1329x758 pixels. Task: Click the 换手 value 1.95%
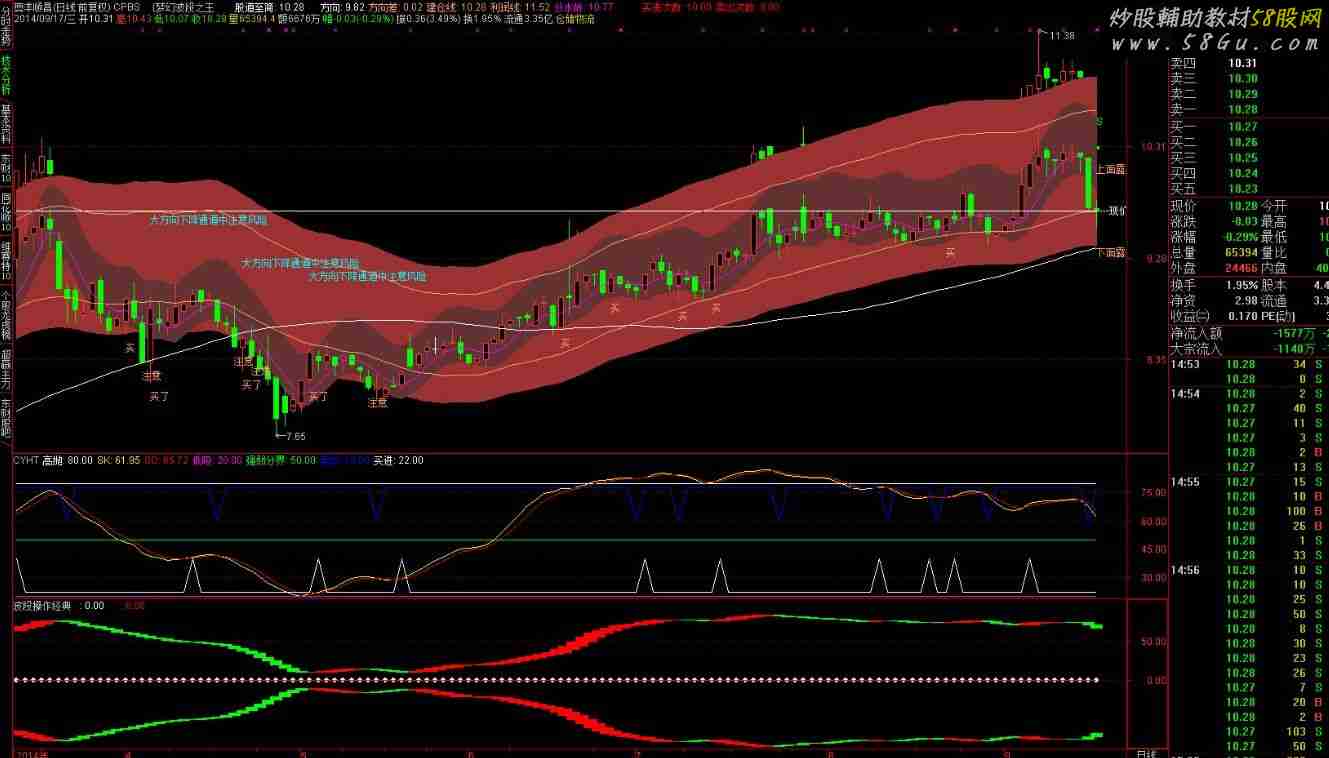pyautogui.click(x=1240, y=286)
